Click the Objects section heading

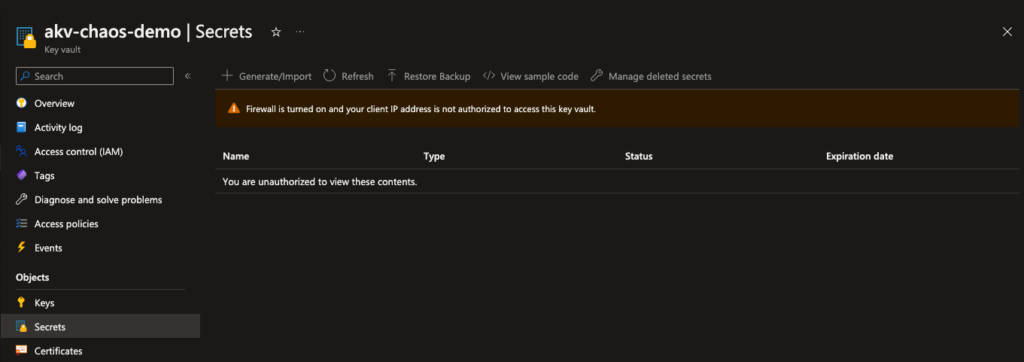coord(33,277)
